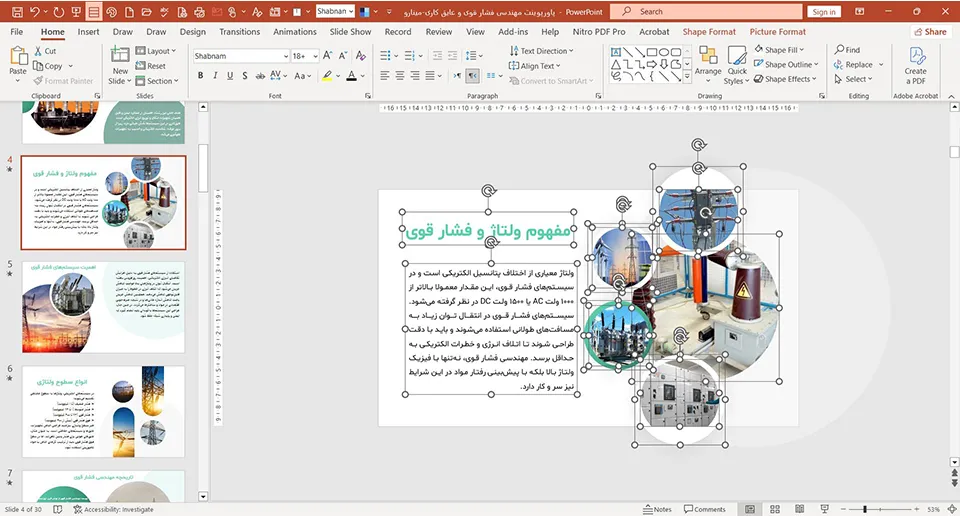The width and height of the screenshot is (960, 516).
Task: Switch to Slide Sorter view icon
Action: coord(775,509)
